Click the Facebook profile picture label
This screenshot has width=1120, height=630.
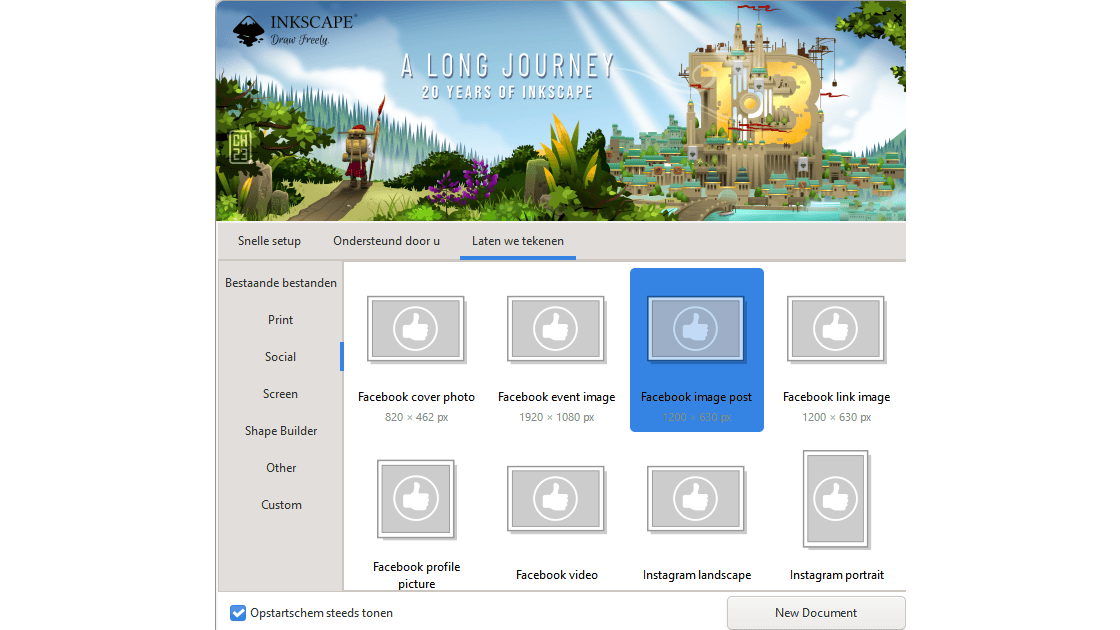416,575
